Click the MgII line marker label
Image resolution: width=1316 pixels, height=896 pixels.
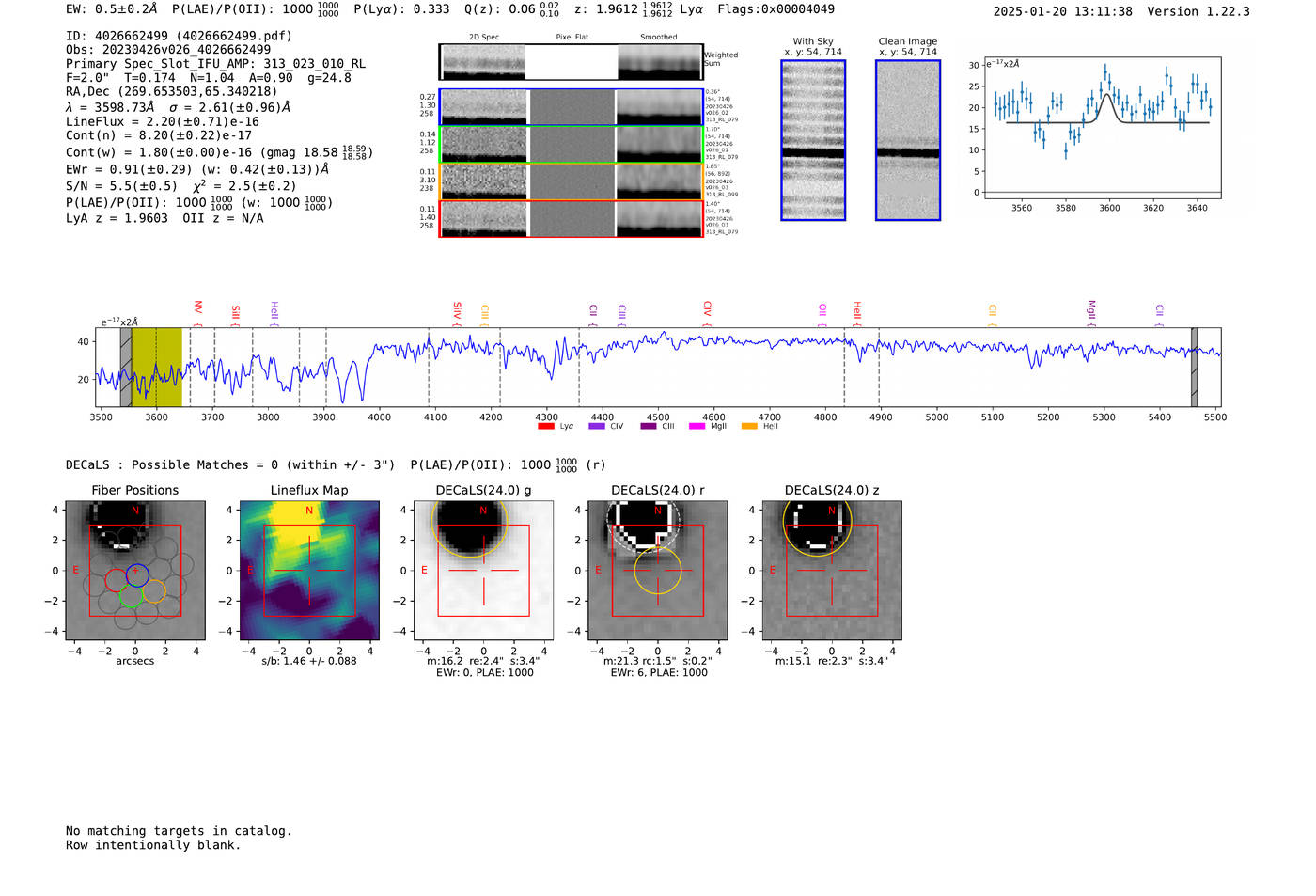[1091, 309]
